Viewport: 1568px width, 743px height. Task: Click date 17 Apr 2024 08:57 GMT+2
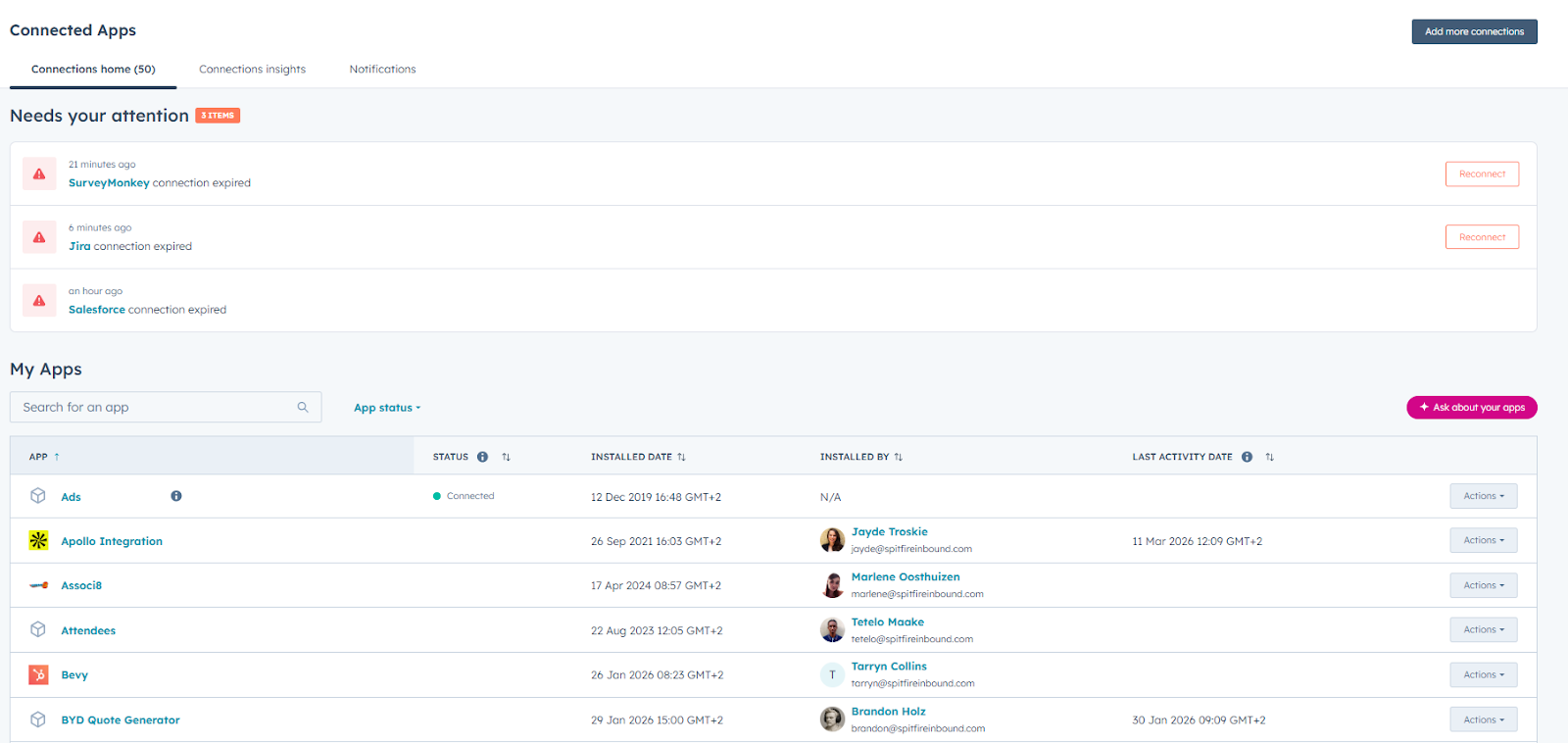pyautogui.click(x=656, y=585)
